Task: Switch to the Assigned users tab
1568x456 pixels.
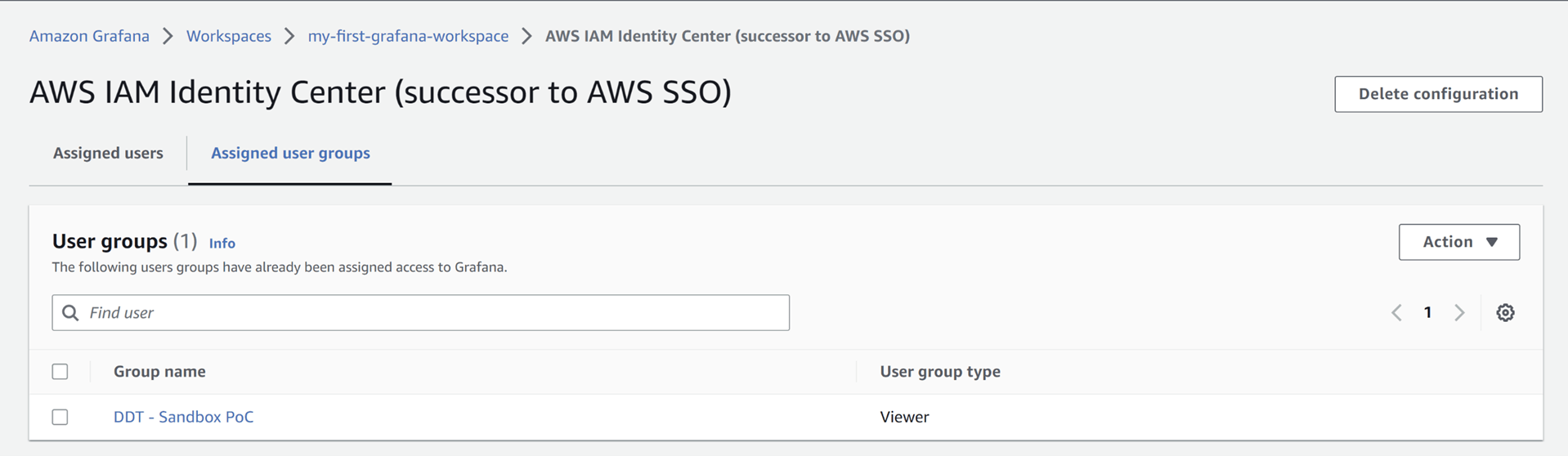Action: [108, 153]
